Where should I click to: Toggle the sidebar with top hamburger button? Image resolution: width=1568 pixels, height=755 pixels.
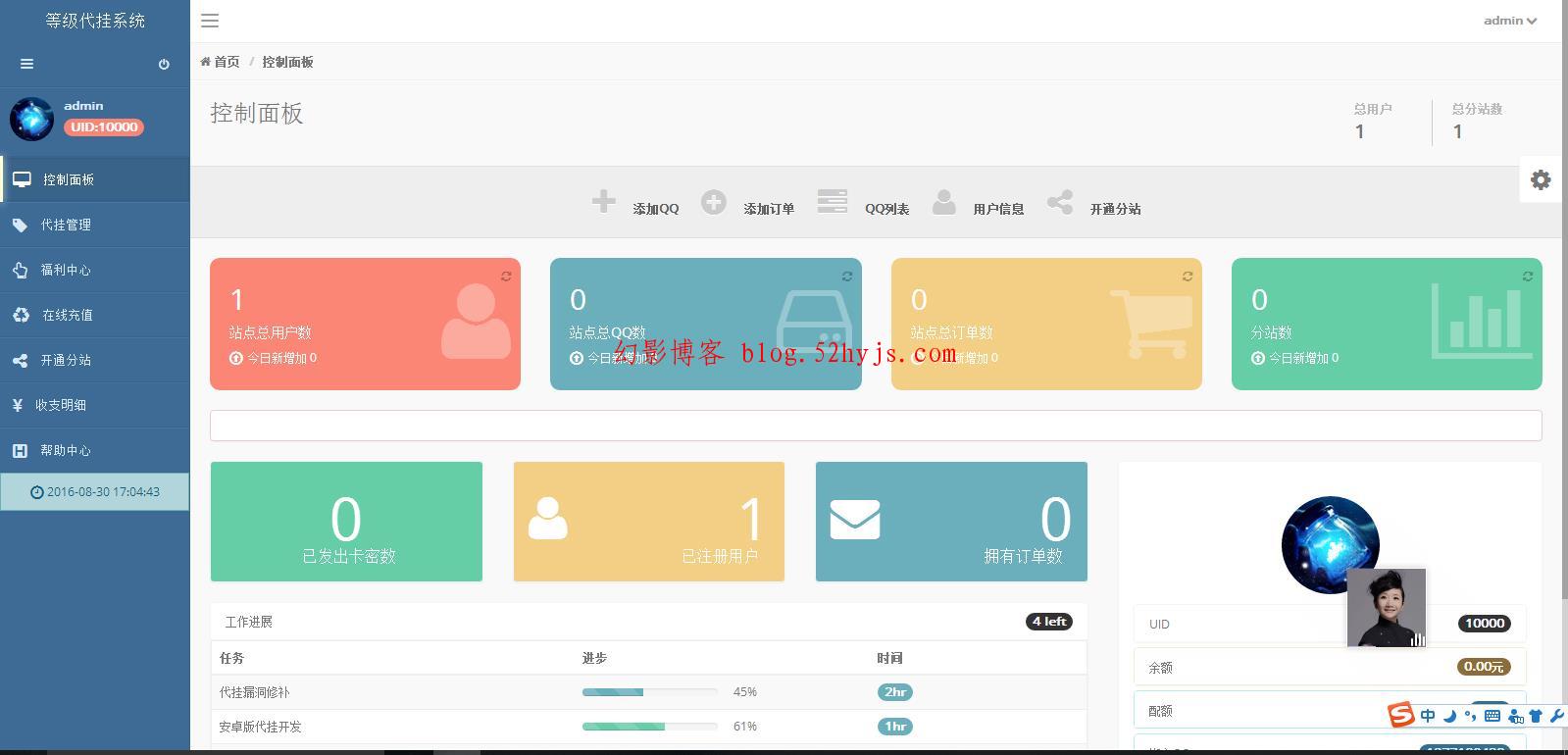[210, 21]
